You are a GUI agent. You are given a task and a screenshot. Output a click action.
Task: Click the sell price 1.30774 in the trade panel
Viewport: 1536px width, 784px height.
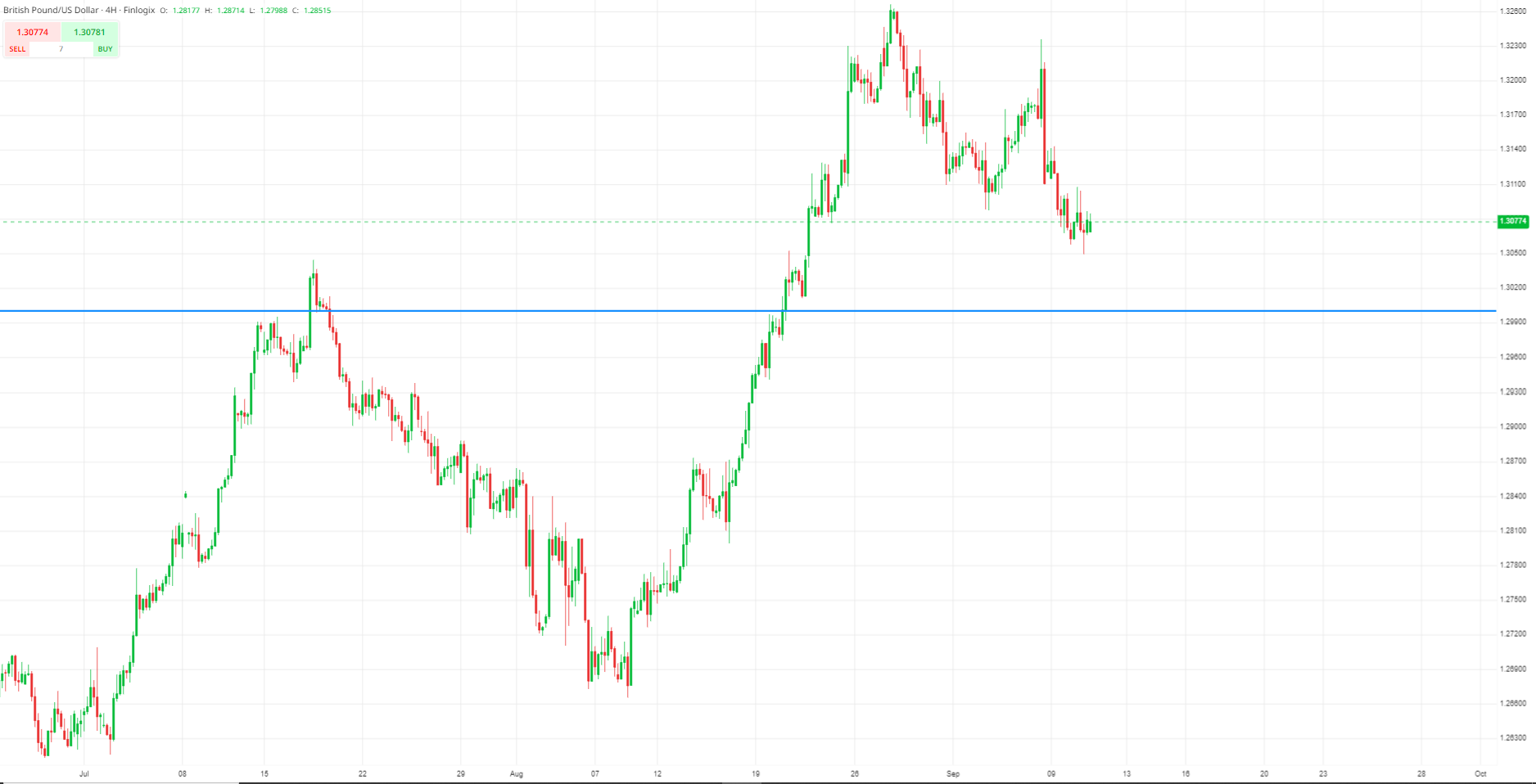pos(33,32)
